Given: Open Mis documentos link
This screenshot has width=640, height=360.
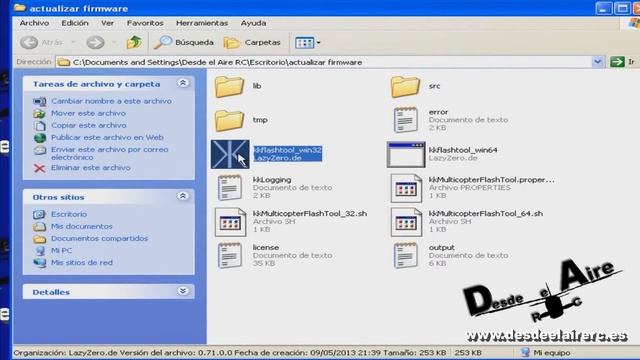Looking at the screenshot, I should [82, 226].
